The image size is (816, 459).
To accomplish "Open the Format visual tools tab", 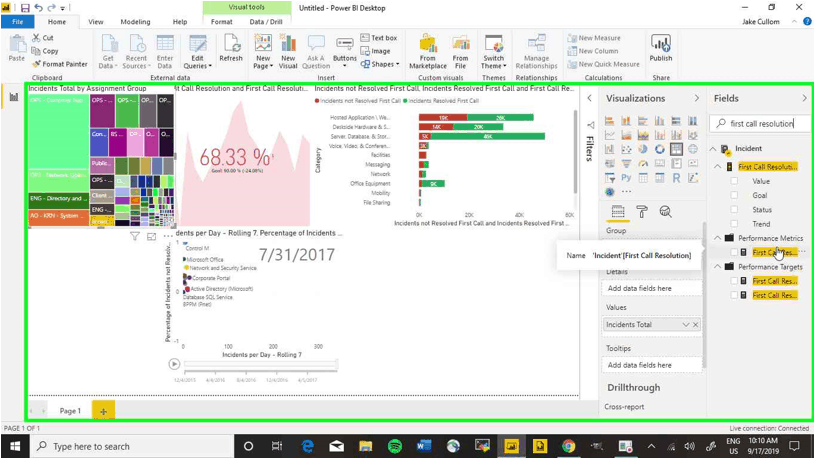I will 222,22.
